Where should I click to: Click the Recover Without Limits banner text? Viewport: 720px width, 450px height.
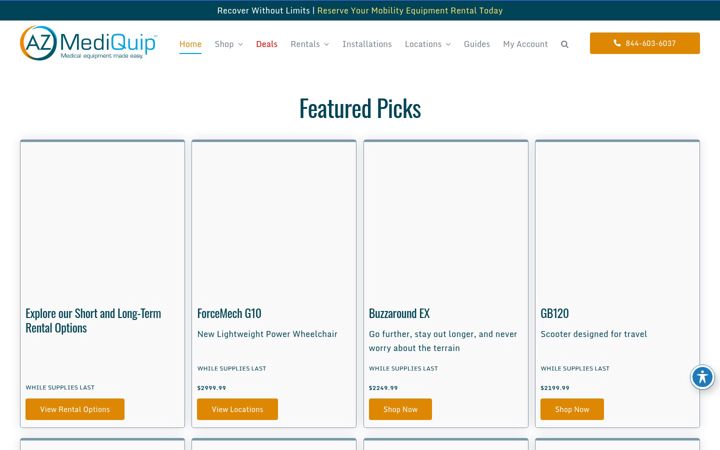click(x=264, y=11)
